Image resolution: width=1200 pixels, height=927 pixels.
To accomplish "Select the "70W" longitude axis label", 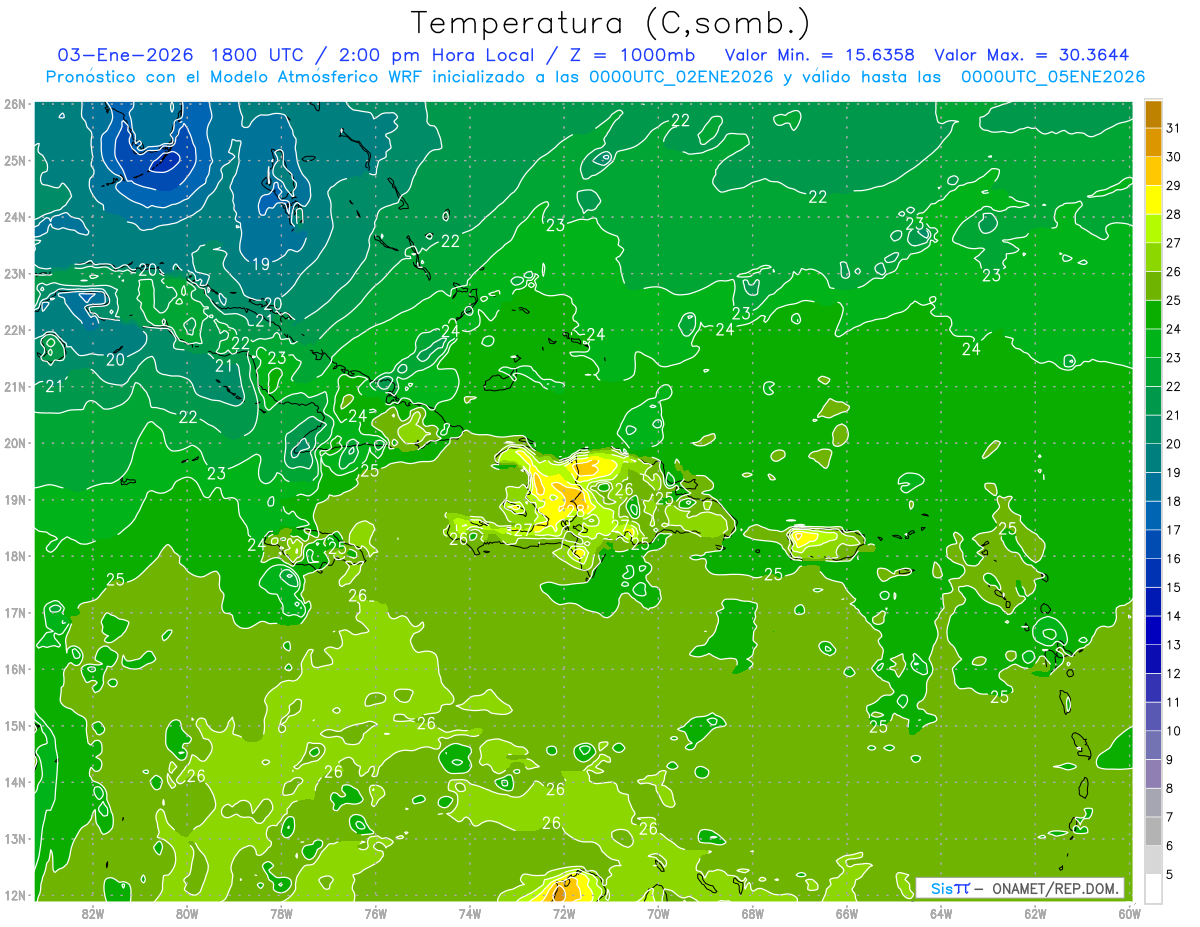I will [x=658, y=913].
